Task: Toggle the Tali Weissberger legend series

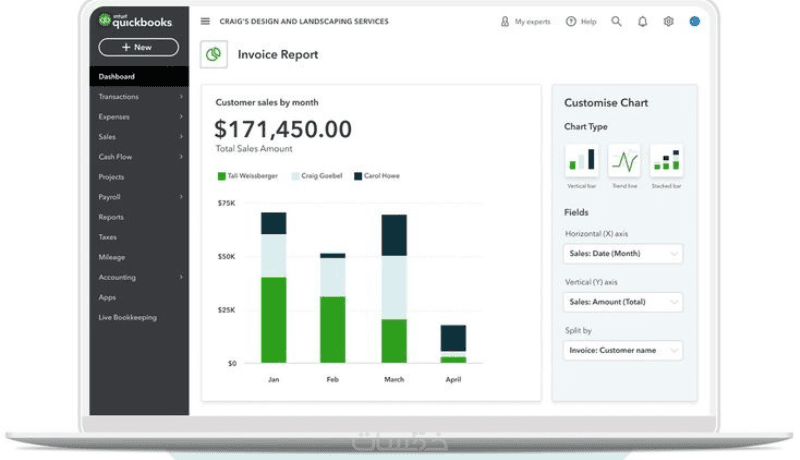Action: pyautogui.click(x=248, y=176)
